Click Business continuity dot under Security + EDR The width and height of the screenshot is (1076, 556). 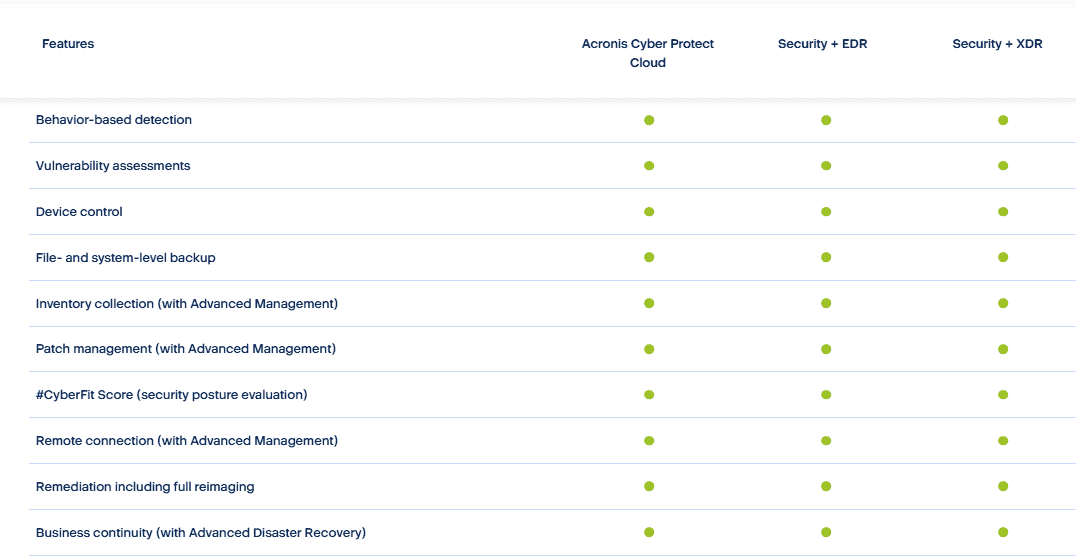click(826, 532)
